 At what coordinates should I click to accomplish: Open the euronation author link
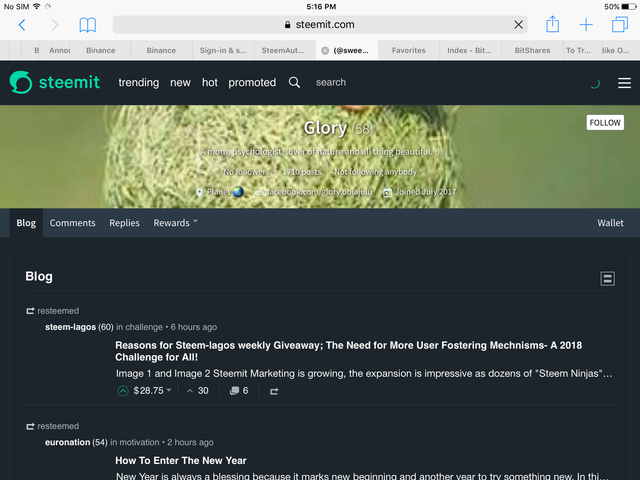coord(67,442)
